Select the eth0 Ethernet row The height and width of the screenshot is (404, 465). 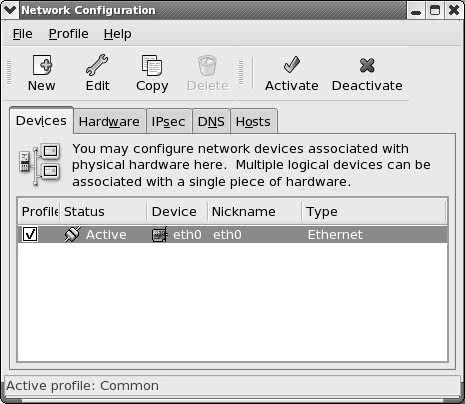[x=232, y=234]
